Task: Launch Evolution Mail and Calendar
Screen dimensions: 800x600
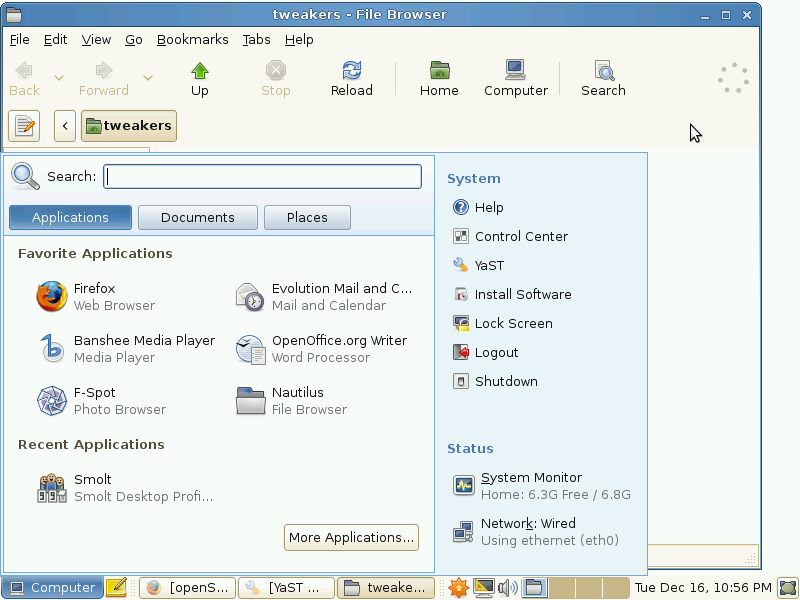Action: coord(324,296)
